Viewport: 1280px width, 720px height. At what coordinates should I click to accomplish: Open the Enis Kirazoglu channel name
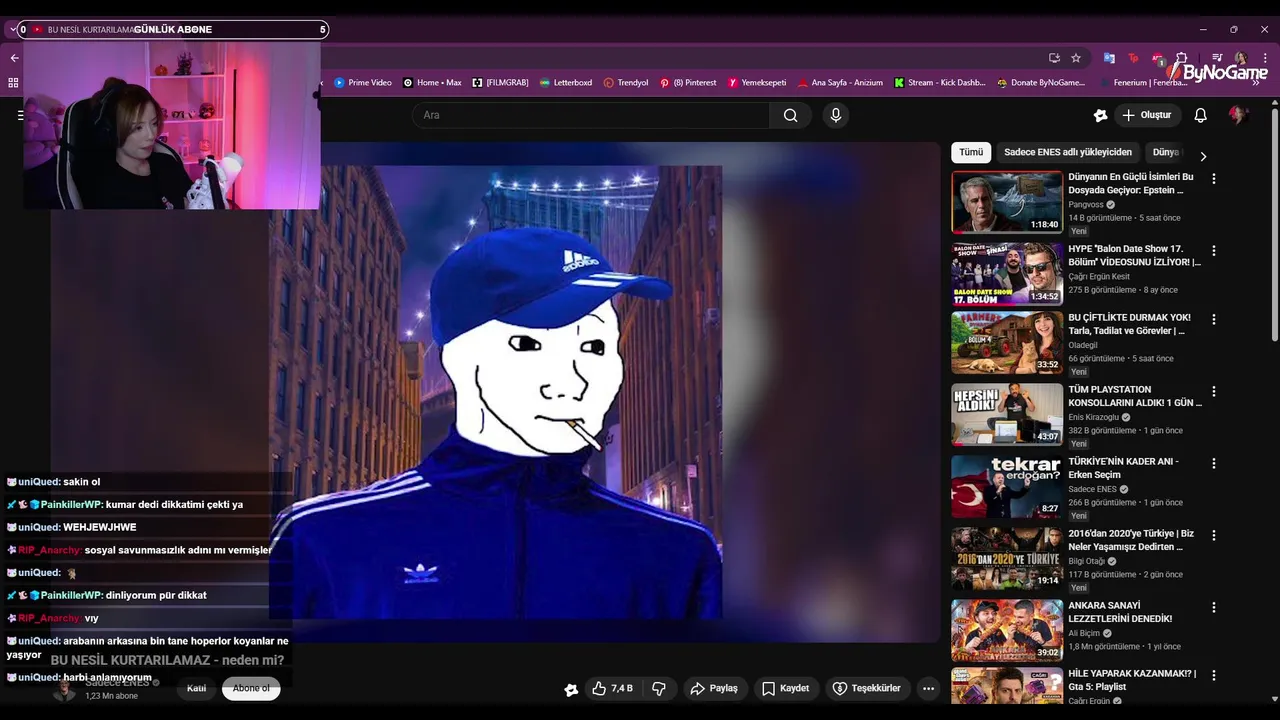[x=1093, y=417]
